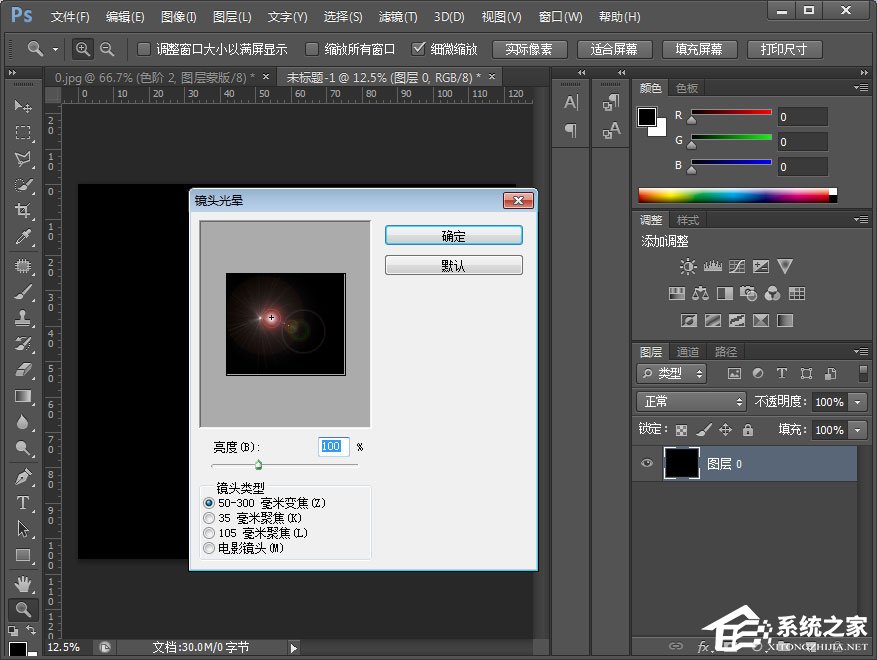This screenshot has height=660, width=877.
Task: Hide 图层 0 using eye icon
Action: click(x=647, y=463)
